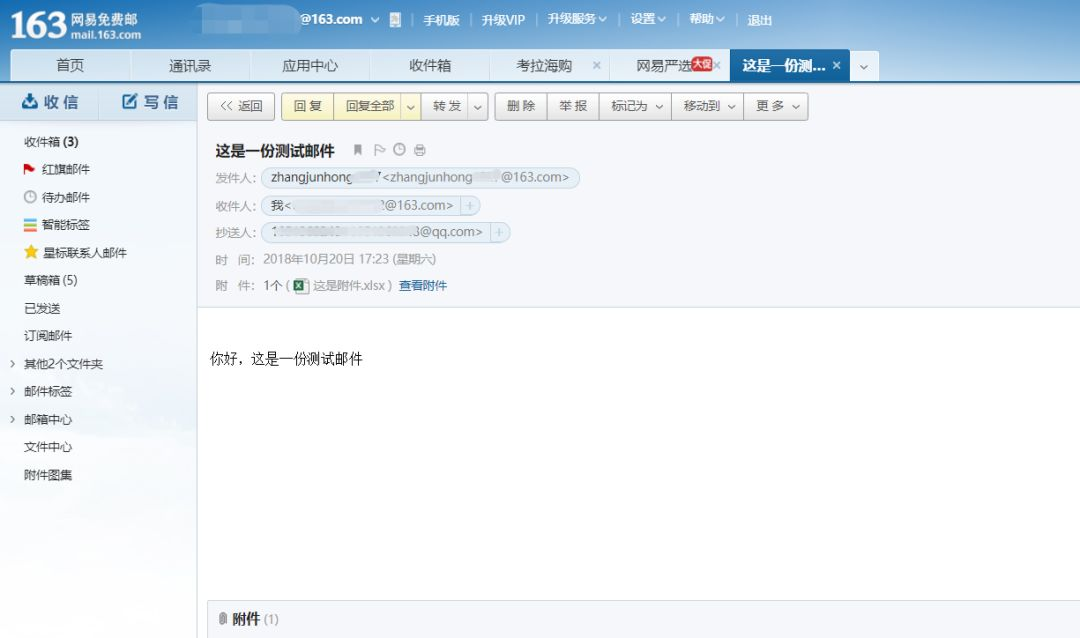
Task: Open the mobile phone icon next to account
Action: pos(395,20)
